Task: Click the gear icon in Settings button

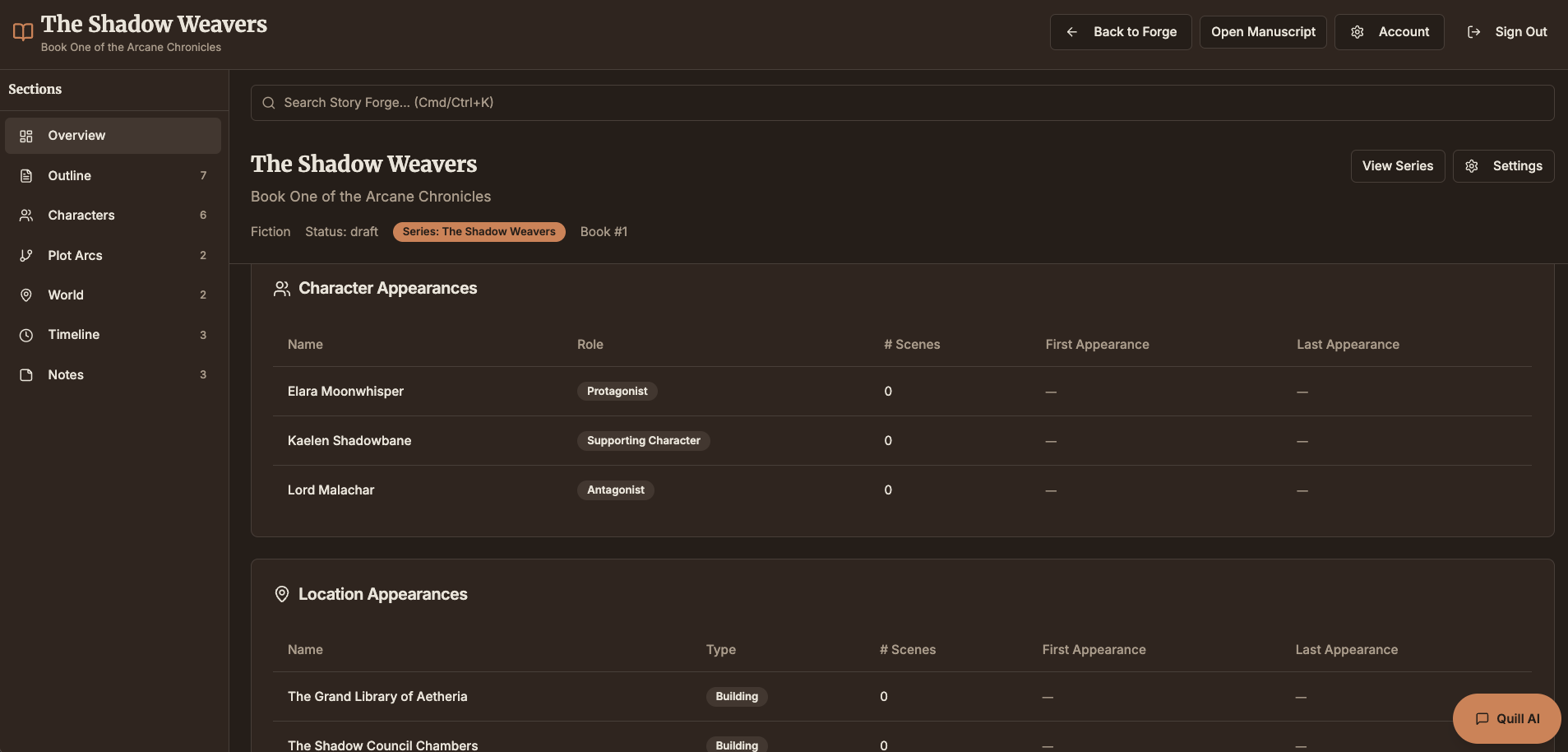Action: (x=1472, y=166)
